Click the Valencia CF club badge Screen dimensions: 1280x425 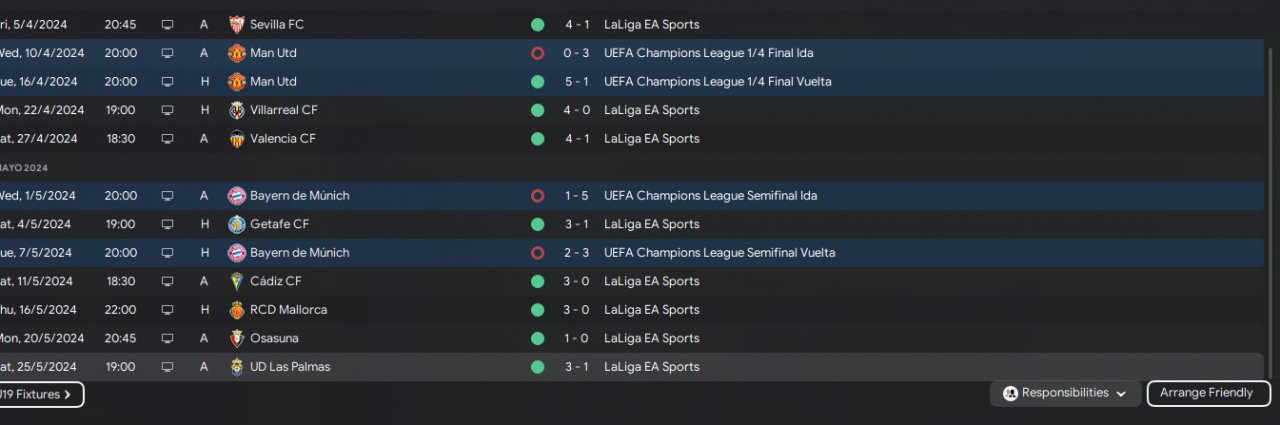pos(237,139)
